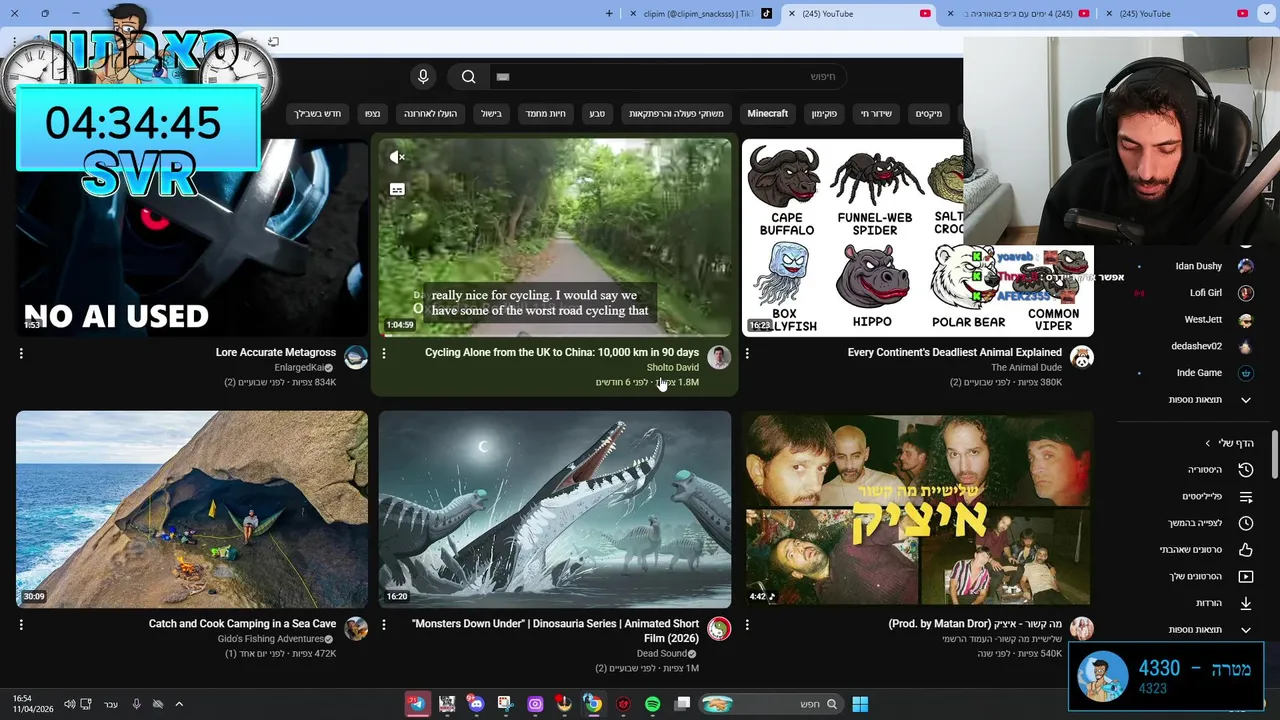
Task: Select the 'חדש בשבילך' filter chip
Action: pyautogui.click(x=317, y=114)
